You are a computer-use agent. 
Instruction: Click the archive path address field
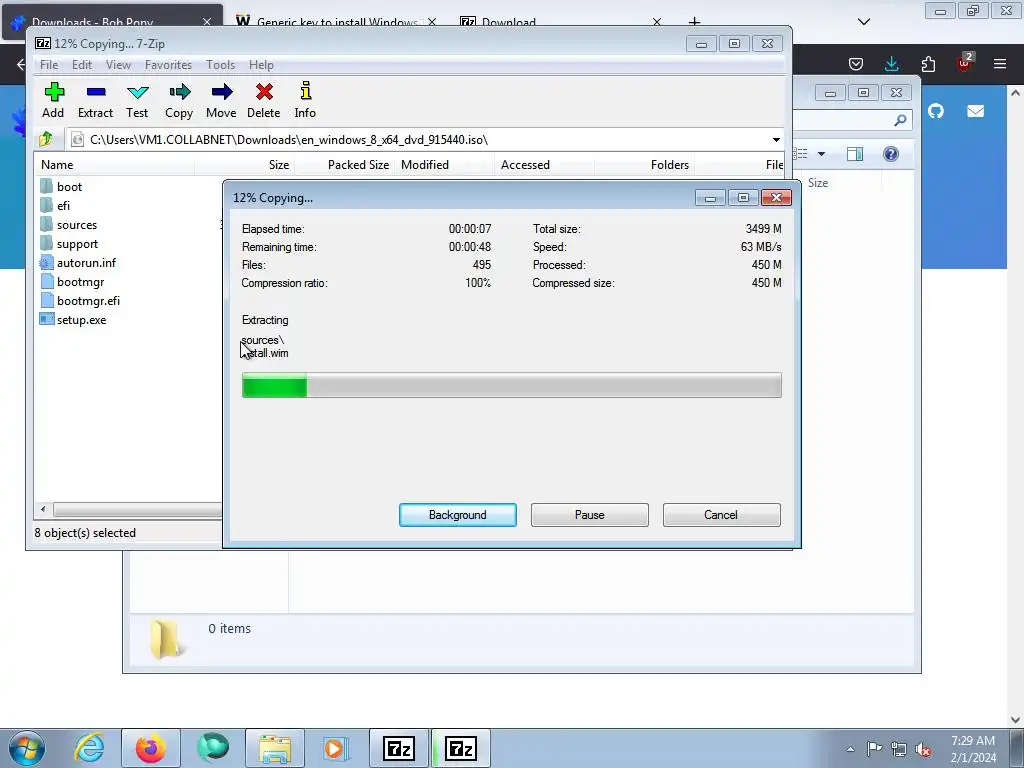418,140
